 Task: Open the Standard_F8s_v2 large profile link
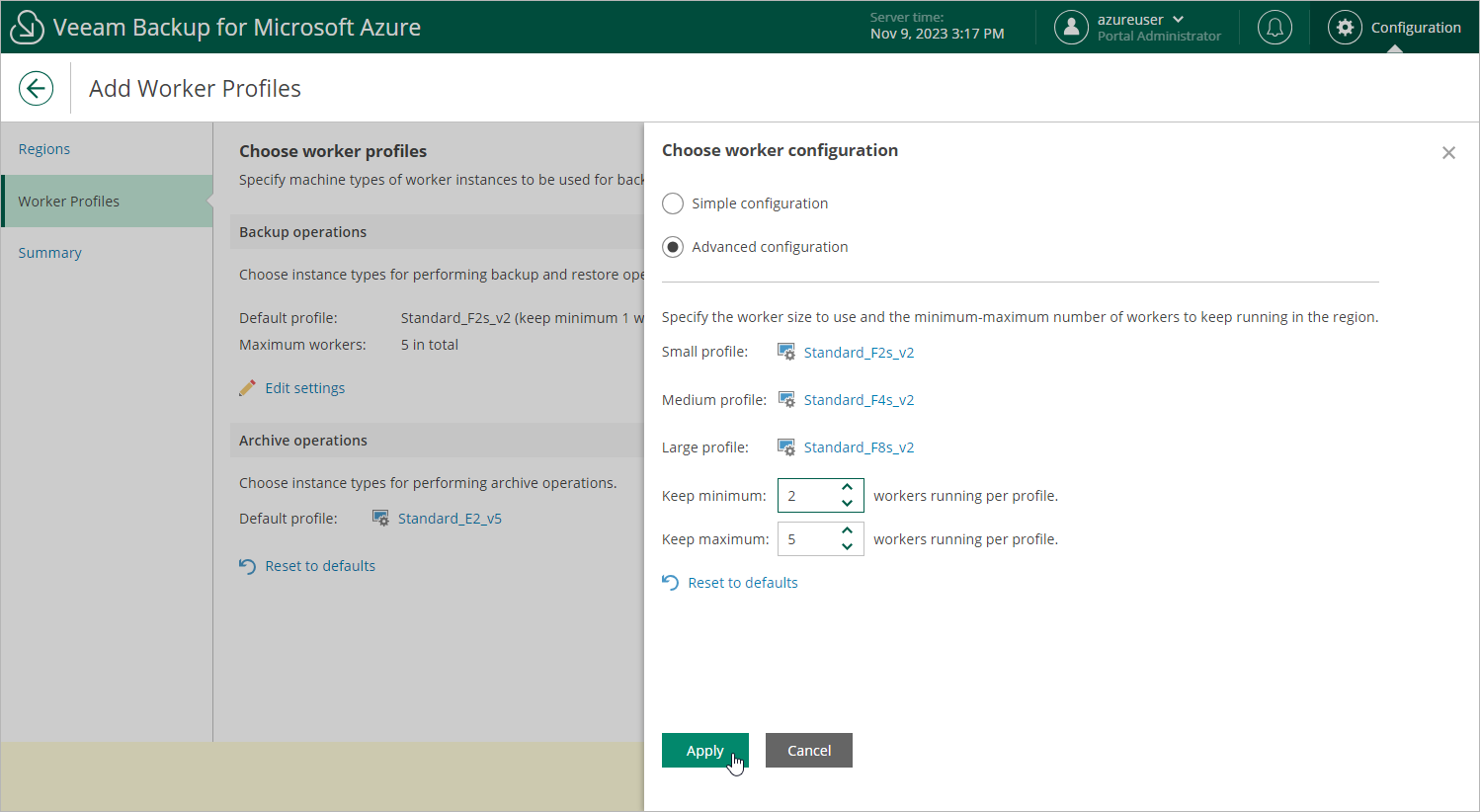859,447
